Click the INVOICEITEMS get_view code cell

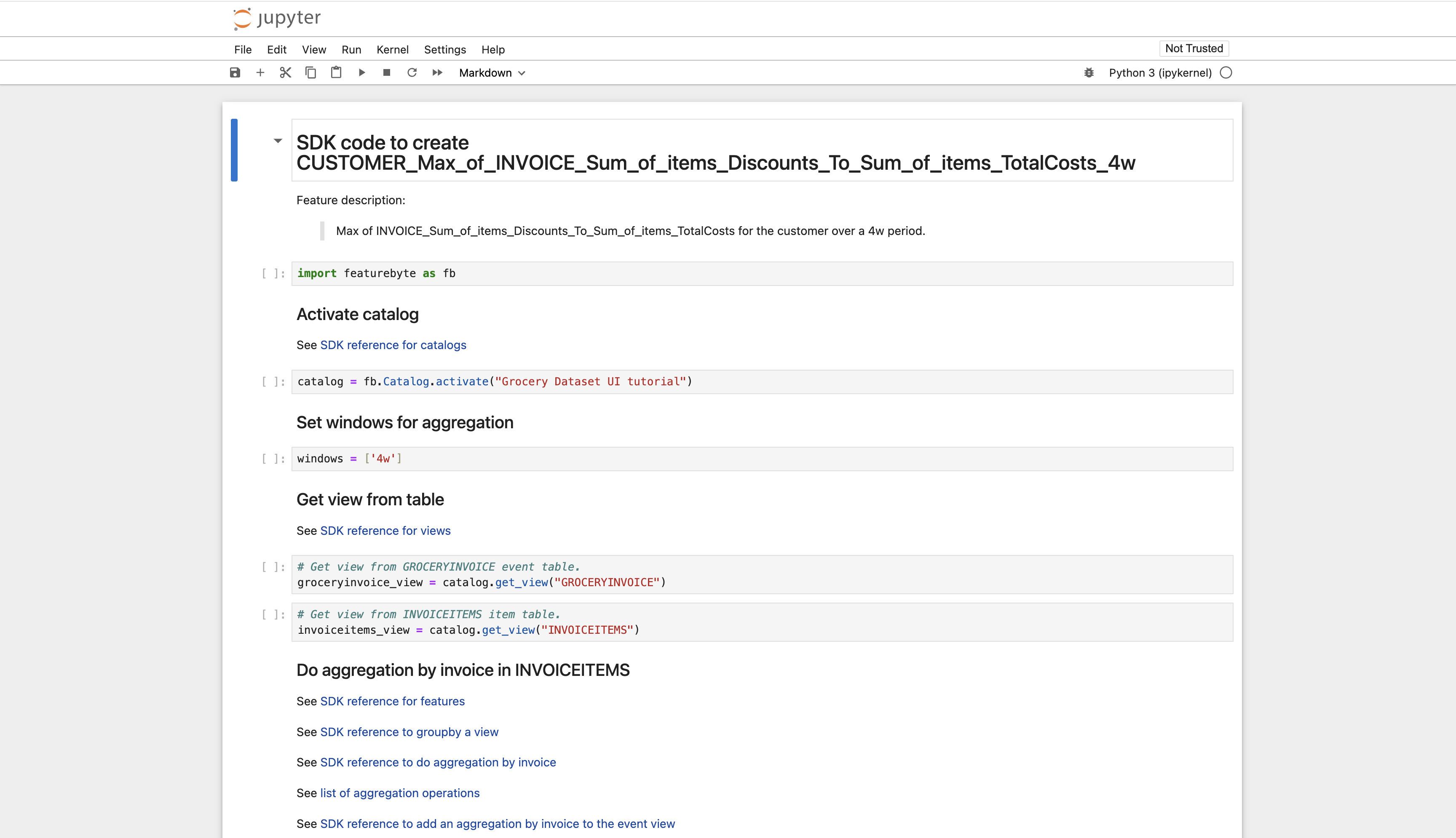(x=762, y=622)
